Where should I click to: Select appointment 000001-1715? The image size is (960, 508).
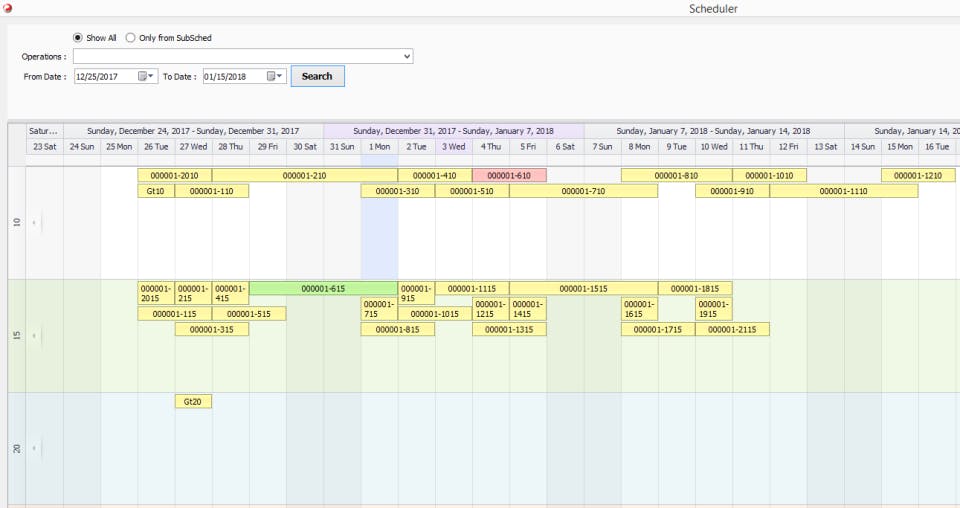[658, 329]
